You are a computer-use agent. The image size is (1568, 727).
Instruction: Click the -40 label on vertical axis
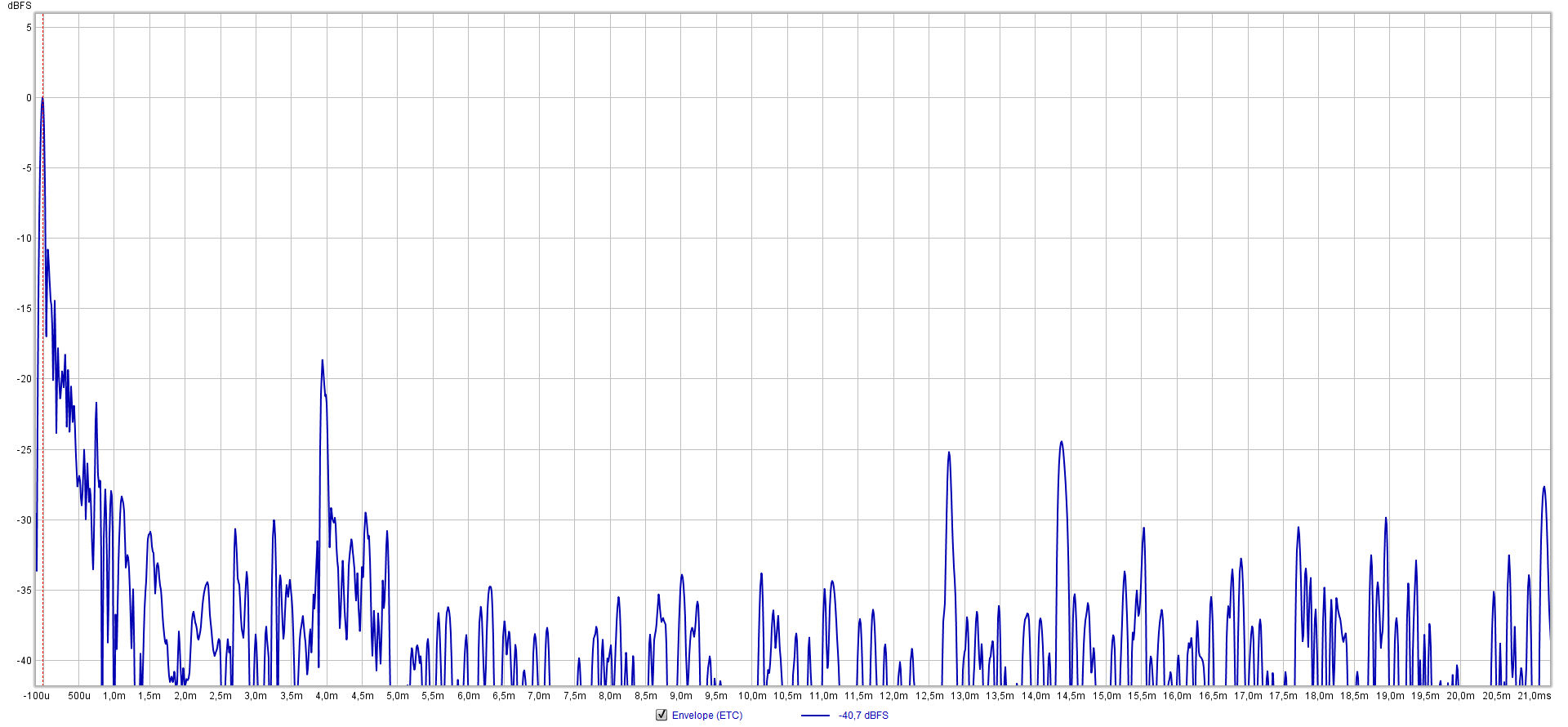[25, 661]
